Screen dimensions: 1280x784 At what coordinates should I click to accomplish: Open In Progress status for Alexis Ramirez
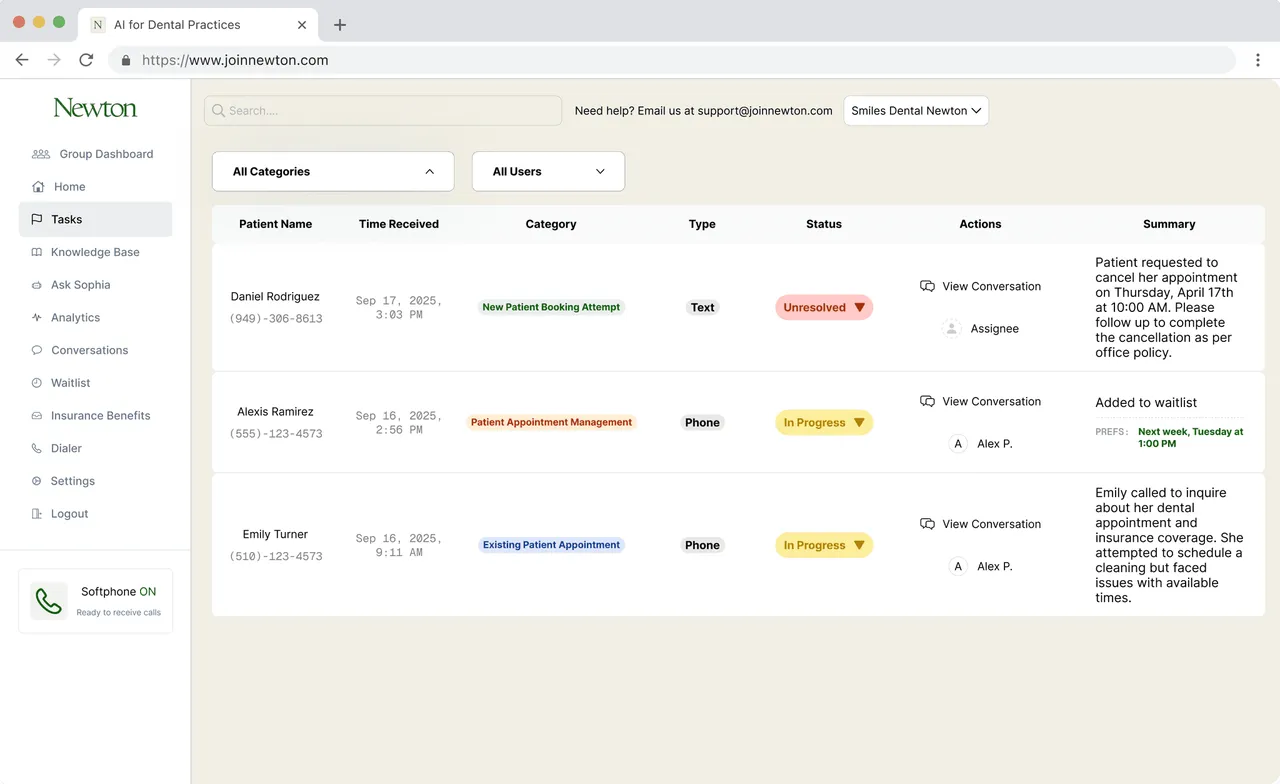(824, 423)
